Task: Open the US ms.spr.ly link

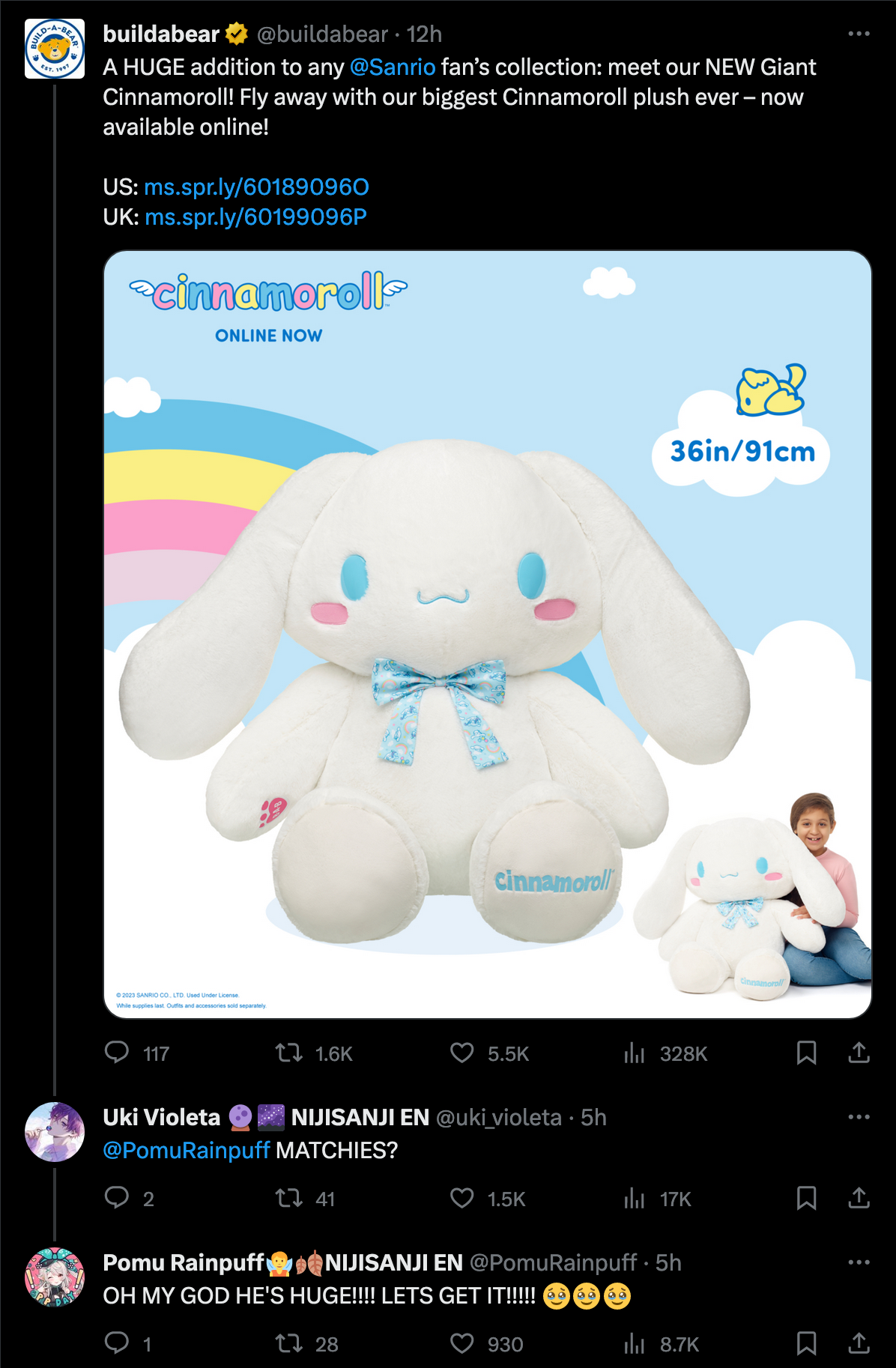Action: click(256, 187)
